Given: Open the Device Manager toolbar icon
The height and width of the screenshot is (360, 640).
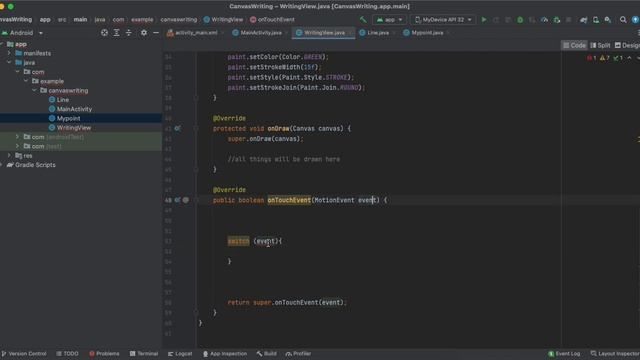Looking at the screenshot, I should tap(596, 20).
